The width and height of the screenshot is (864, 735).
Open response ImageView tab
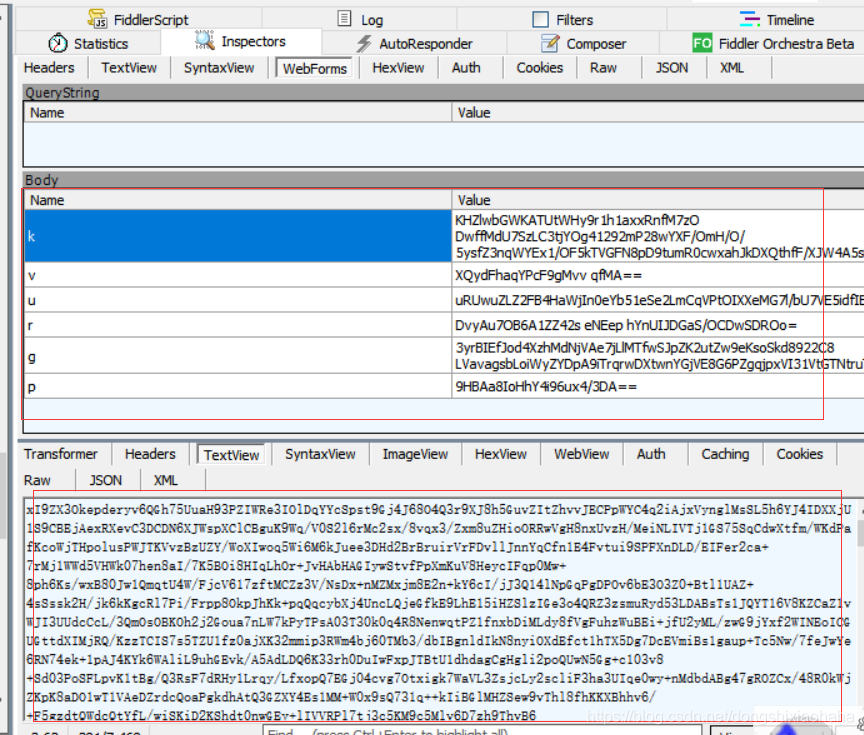coord(415,454)
